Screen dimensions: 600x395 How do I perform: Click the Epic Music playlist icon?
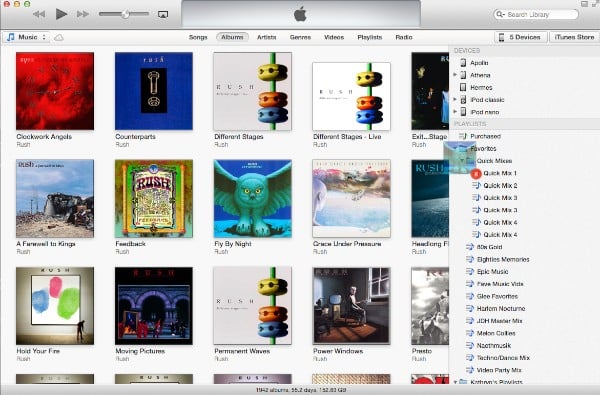click(x=470, y=271)
